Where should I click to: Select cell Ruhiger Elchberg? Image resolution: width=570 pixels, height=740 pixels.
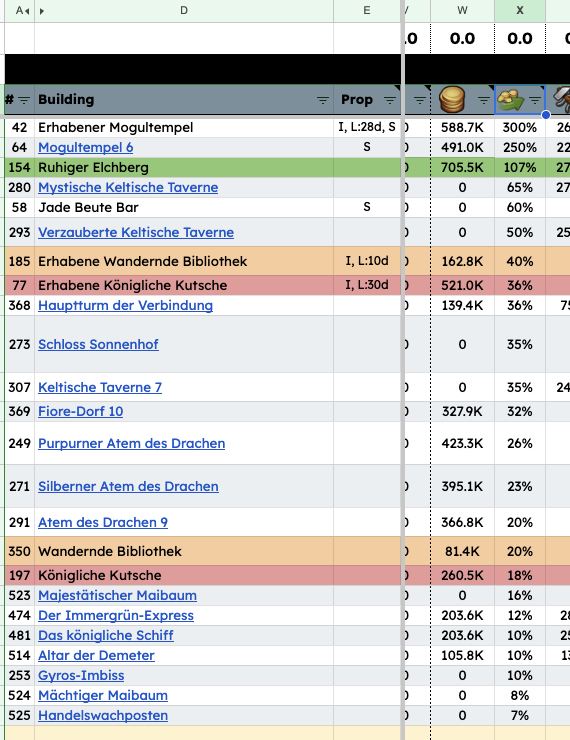coord(184,168)
